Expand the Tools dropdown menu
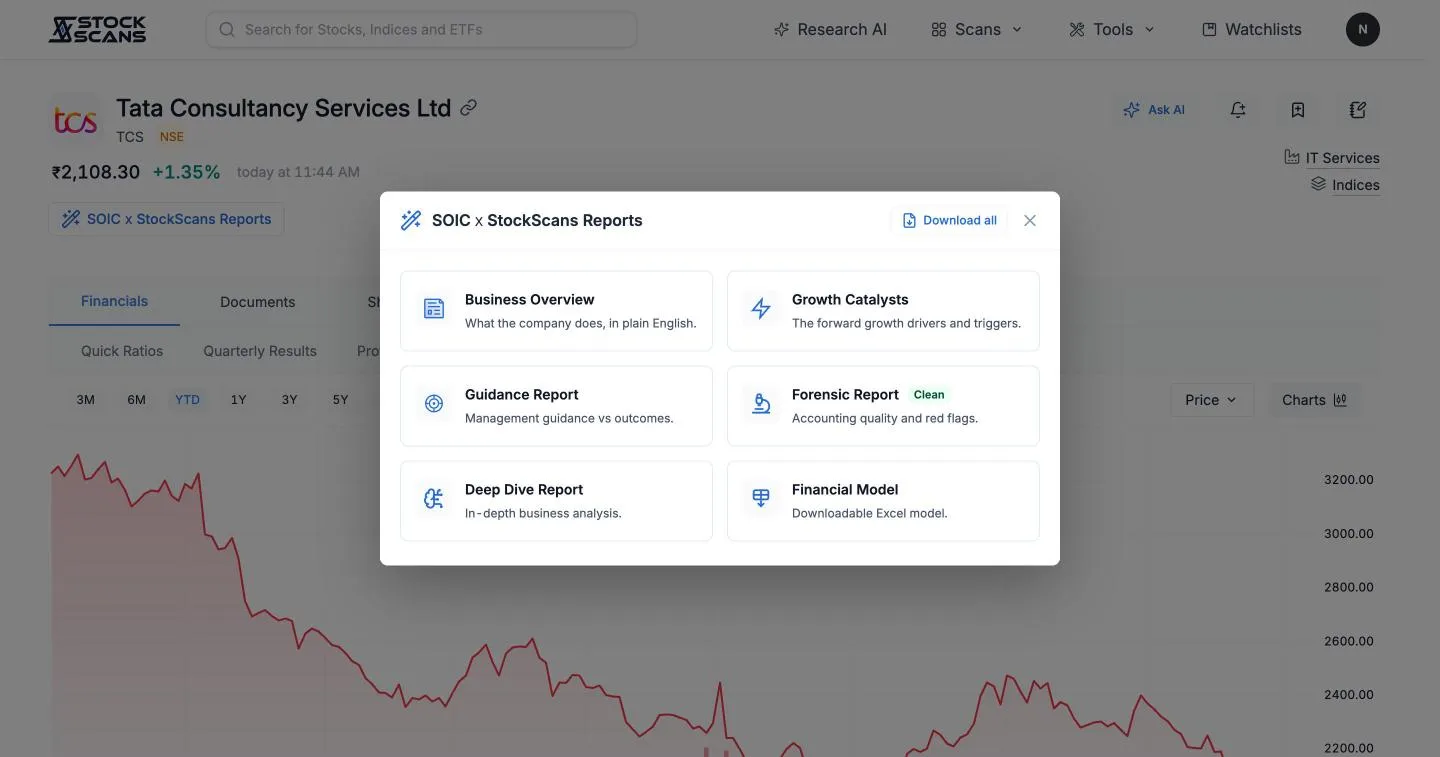Screen dimensions: 1440x757 [x=1112, y=29]
